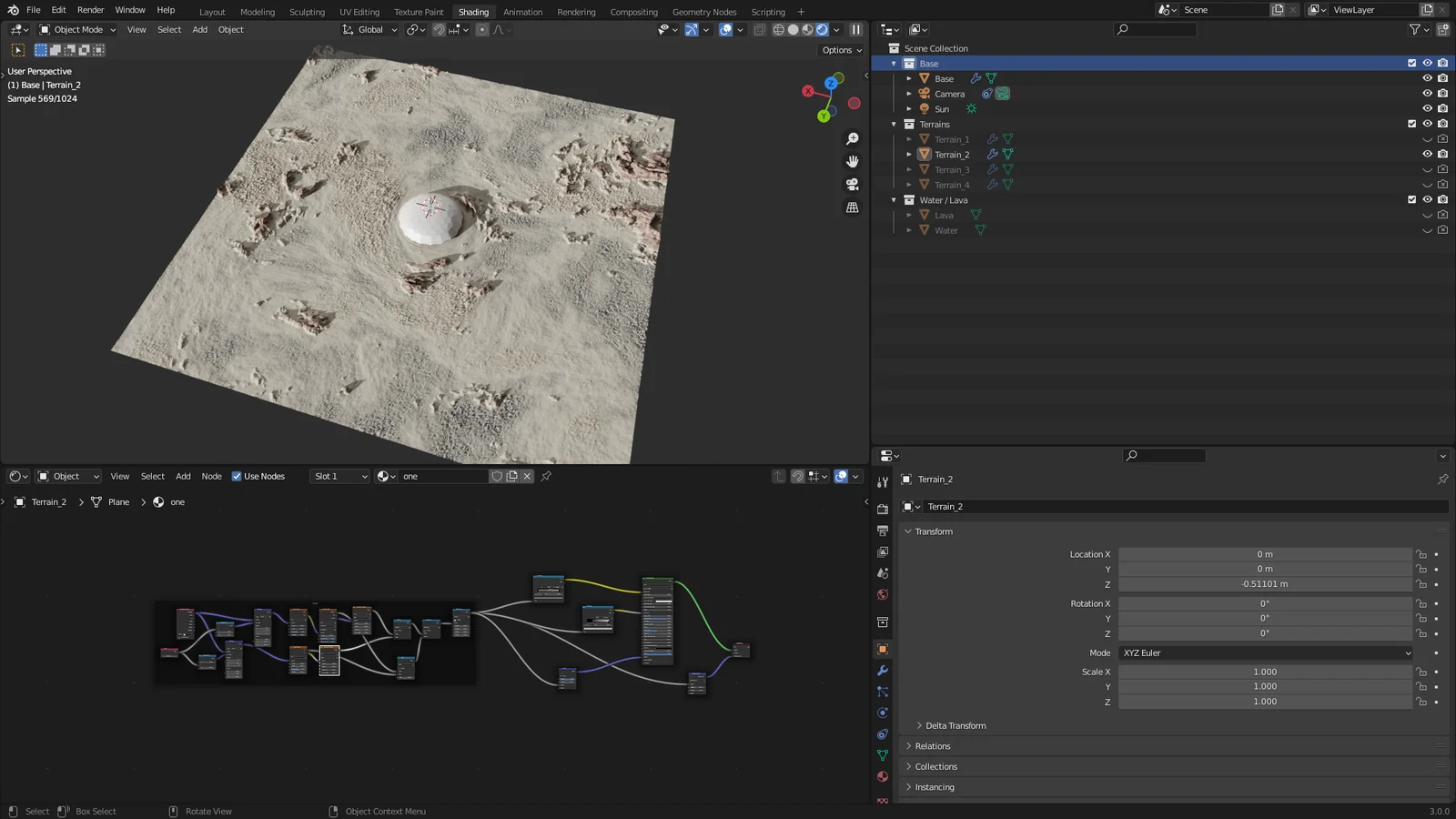Open the Render menu in the top bar
This screenshot has height=819, width=1456.
point(90,10)
